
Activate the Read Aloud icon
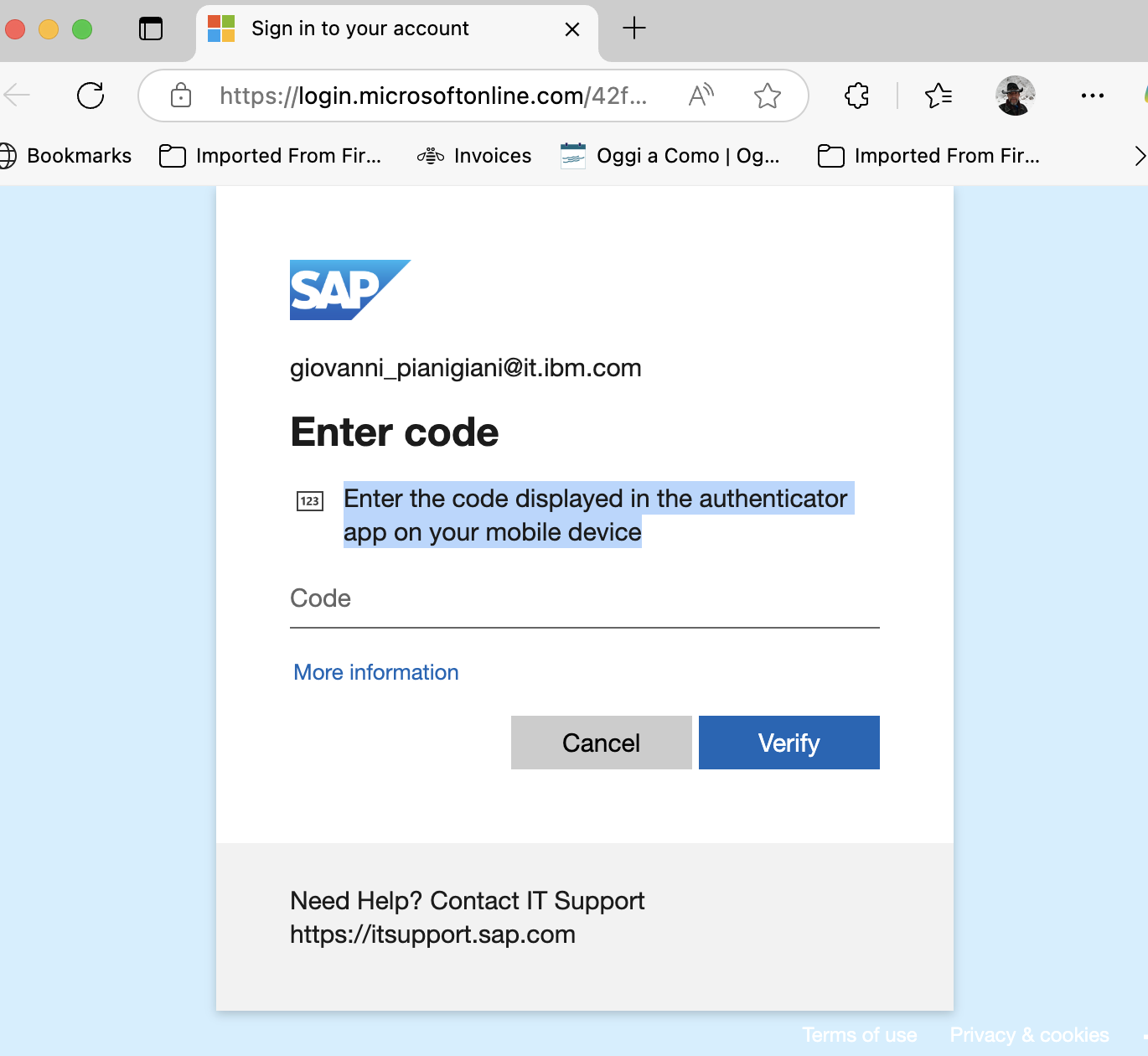click(701, 96)
